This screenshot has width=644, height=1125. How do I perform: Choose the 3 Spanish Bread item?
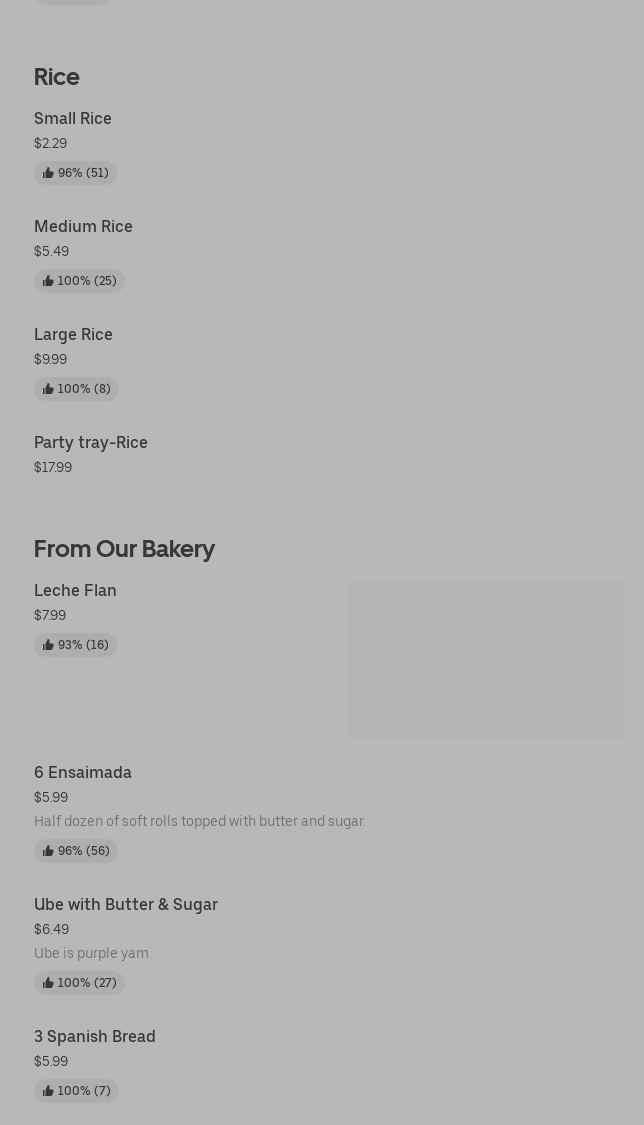tap(95, 1036)
